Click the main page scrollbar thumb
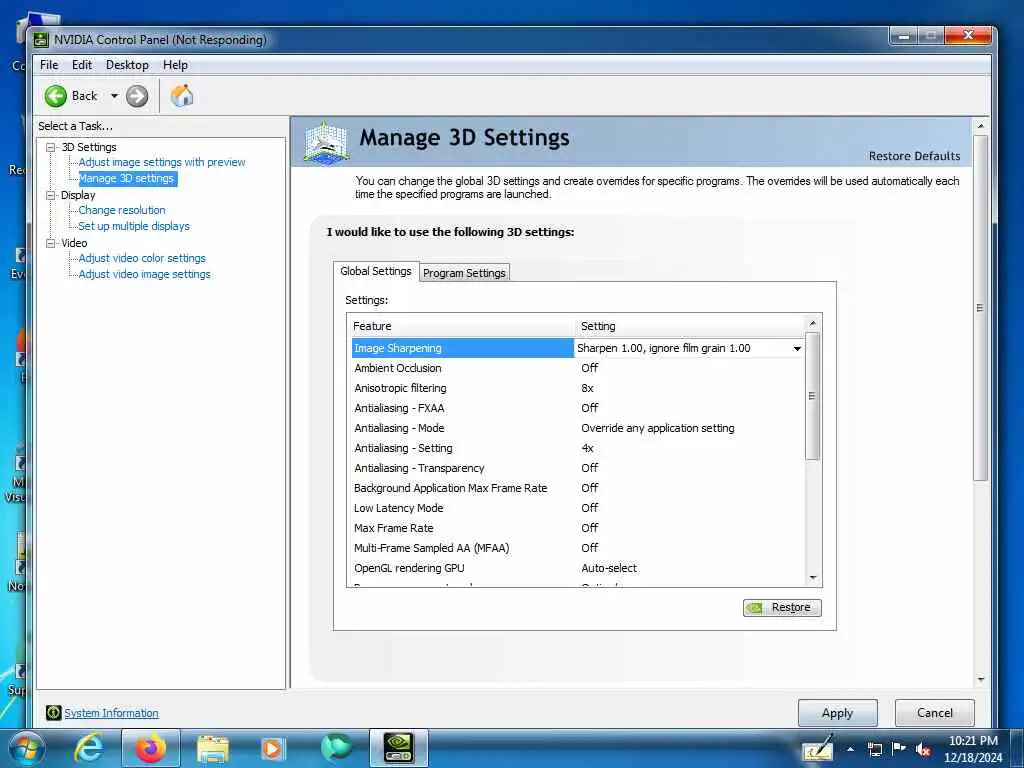Viewport: 1024px width, 768px height. [980, 308]
